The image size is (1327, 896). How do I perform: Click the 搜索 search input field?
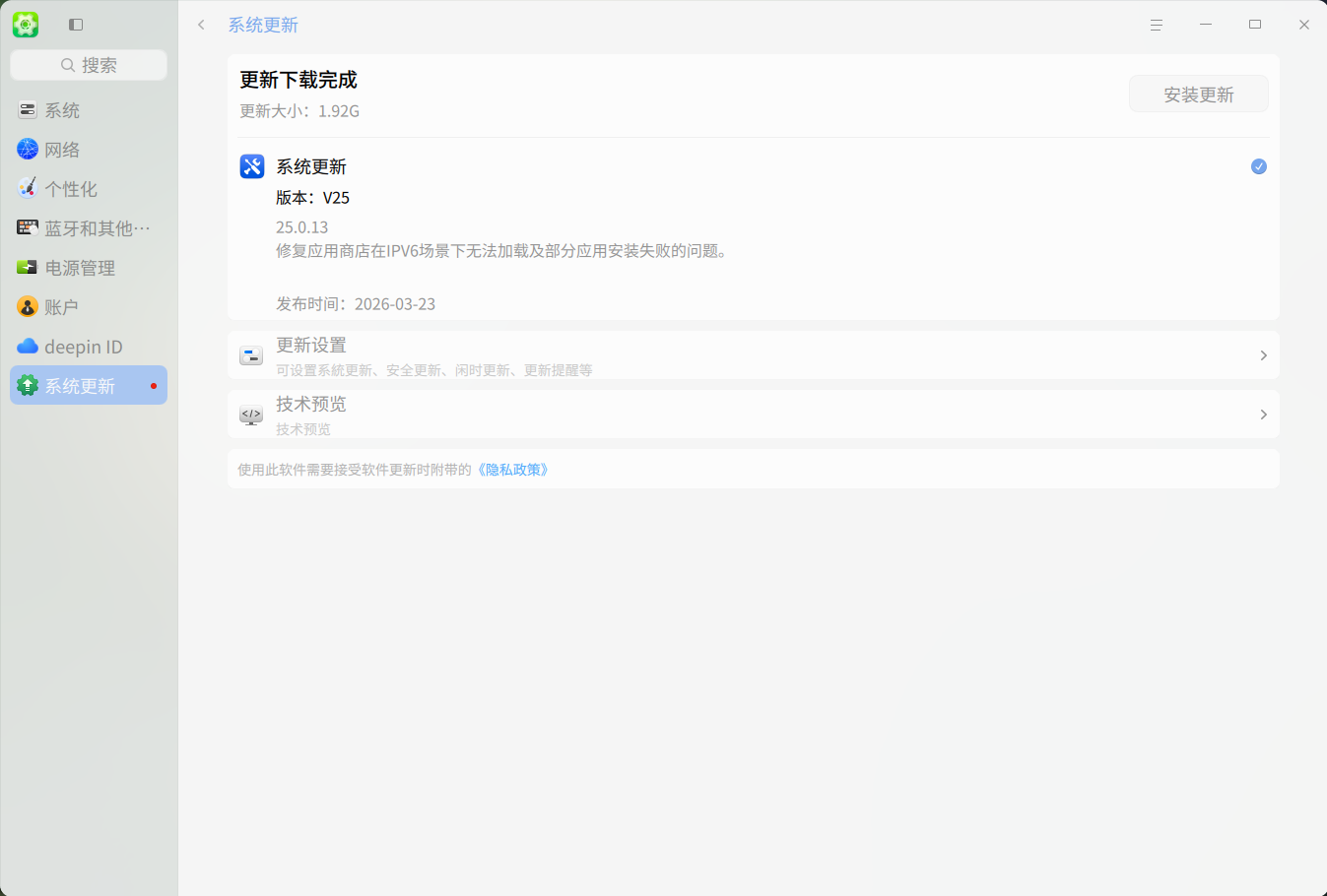coord(88,64)
